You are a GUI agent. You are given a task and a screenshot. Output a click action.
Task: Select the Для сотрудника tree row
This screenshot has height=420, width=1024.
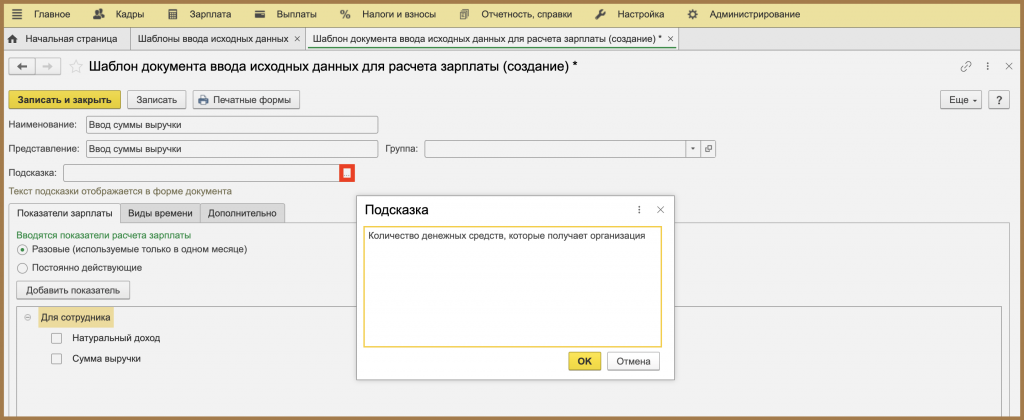tap(76, 317)
